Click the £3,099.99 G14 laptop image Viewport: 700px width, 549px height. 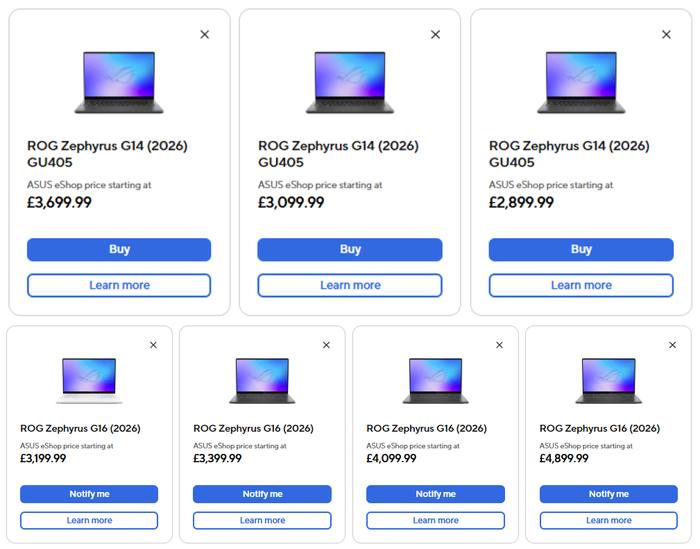coord(350,82)
